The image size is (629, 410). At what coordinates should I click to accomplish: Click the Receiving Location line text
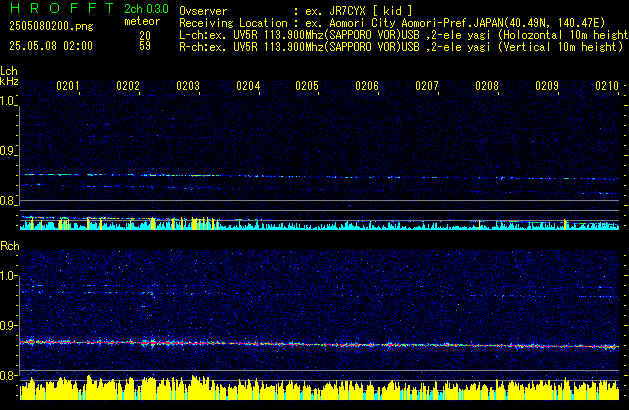392,23
